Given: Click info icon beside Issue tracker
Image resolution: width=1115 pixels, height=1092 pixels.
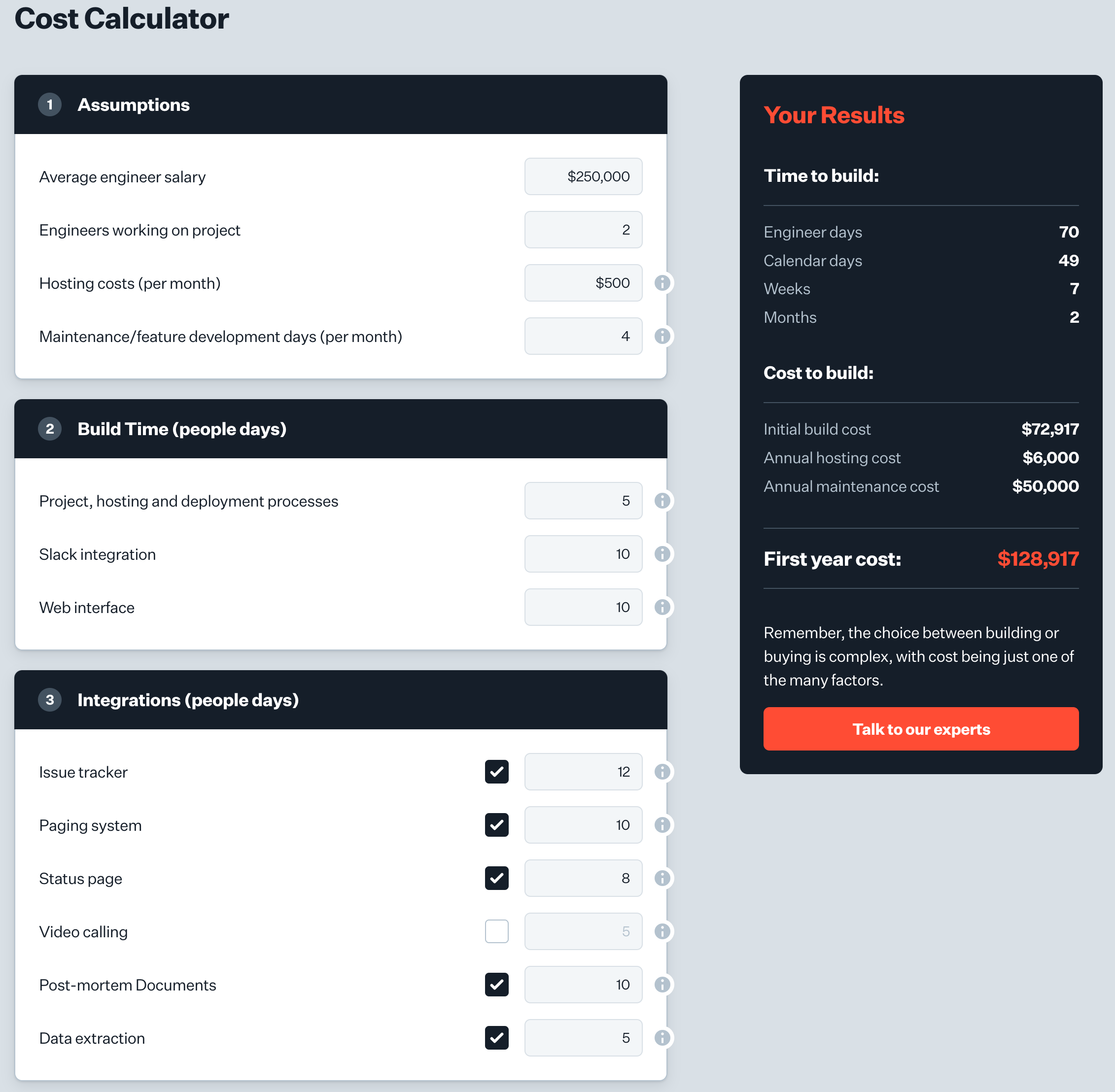Looking at the screenshot, I should pyautogui.click(x=662, y=772).
